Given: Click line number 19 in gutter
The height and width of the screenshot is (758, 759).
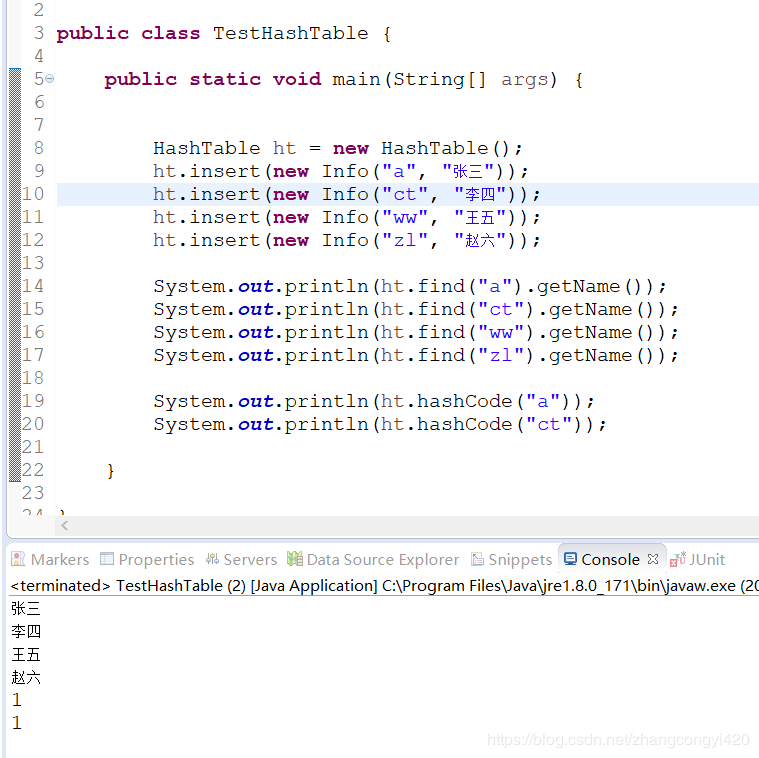Looking at the screenshot, I should [x=33, y=401].
